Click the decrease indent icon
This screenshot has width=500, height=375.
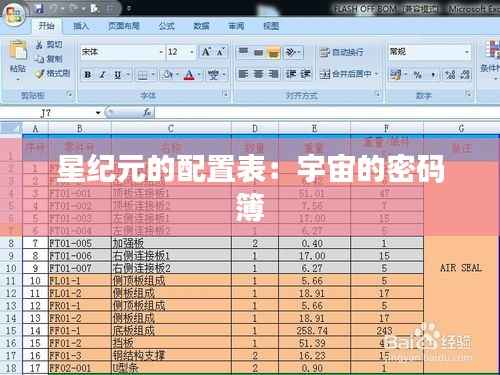click(x=291, y=74)
